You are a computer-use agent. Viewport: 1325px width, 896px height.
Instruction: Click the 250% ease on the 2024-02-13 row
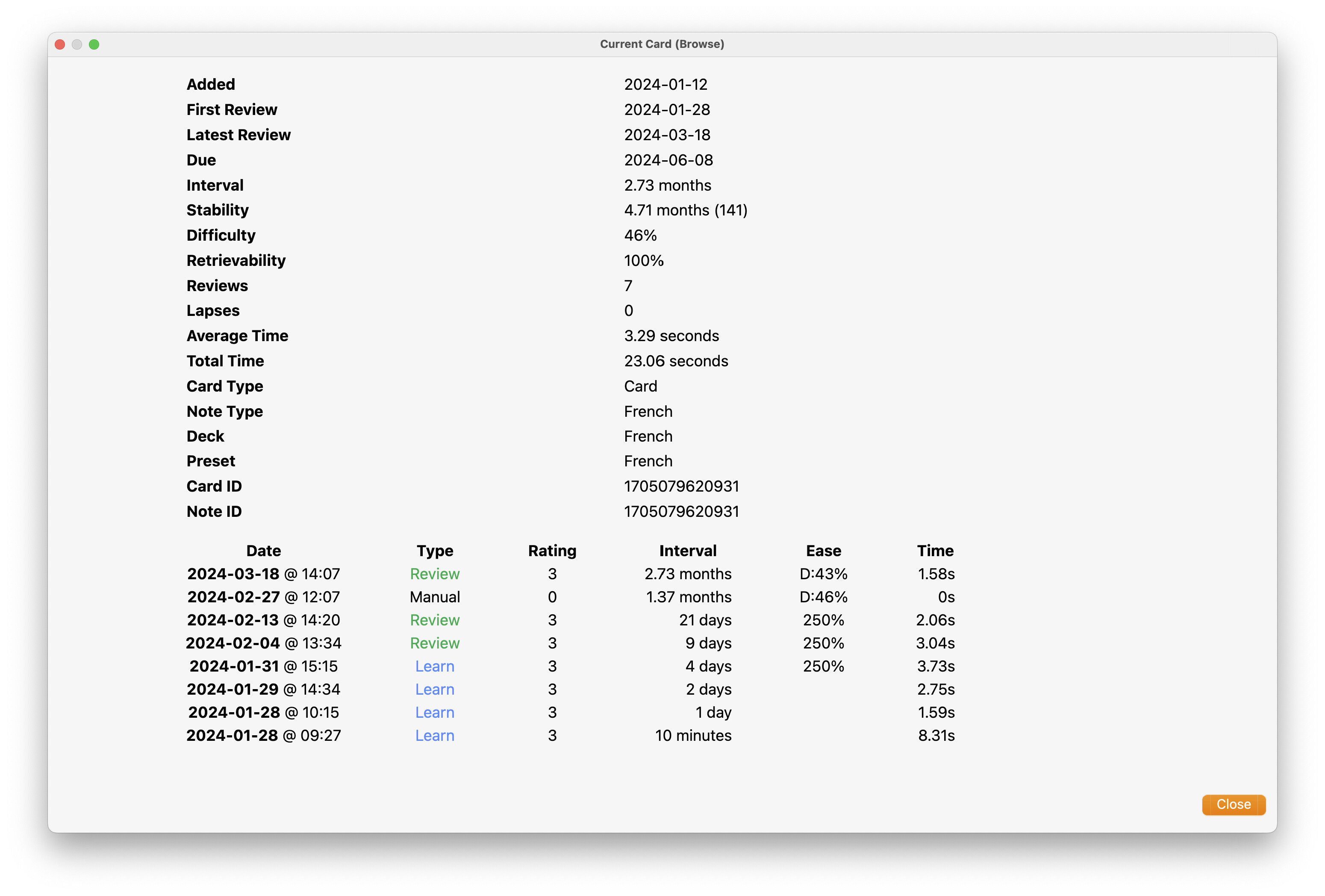(823, 620)
